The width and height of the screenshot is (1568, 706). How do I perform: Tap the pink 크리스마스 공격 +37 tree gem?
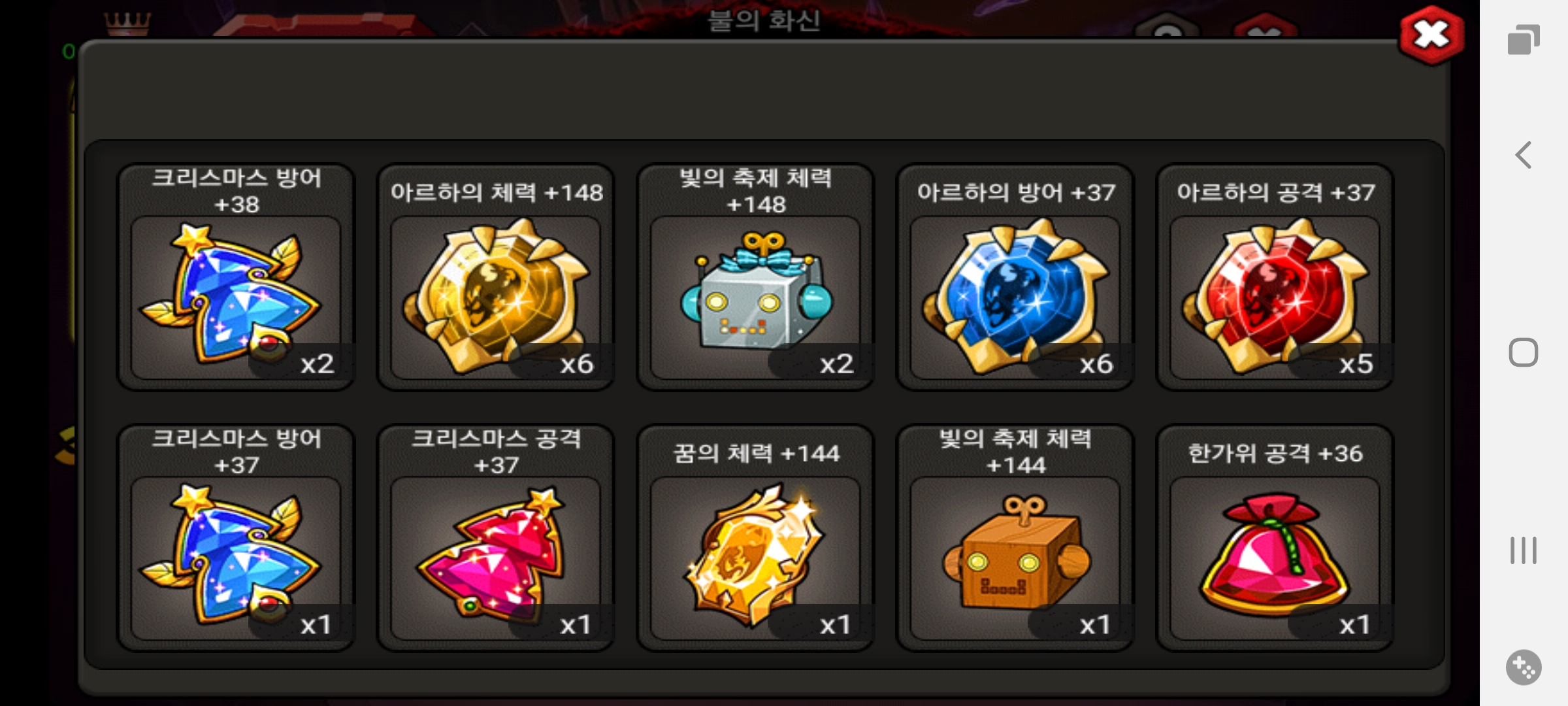tap(496, 538)
